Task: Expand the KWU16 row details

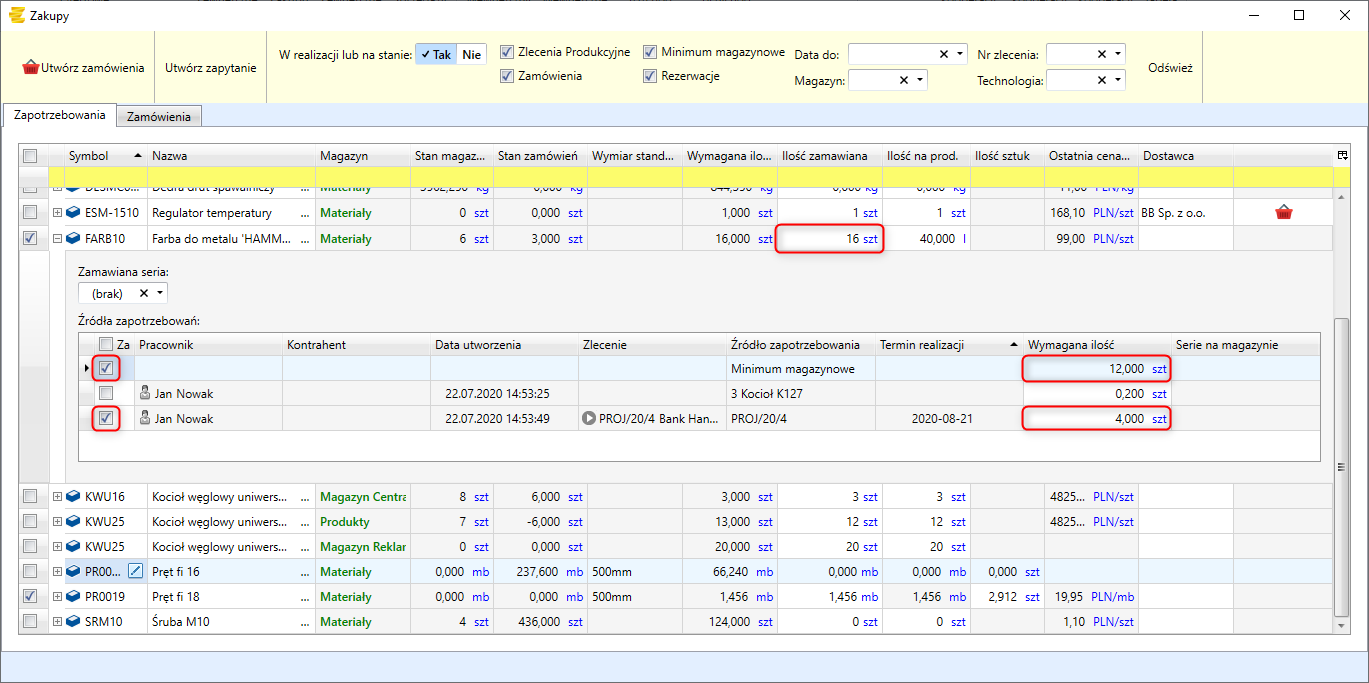Action: pyautogui.click(x=57, y=497)
